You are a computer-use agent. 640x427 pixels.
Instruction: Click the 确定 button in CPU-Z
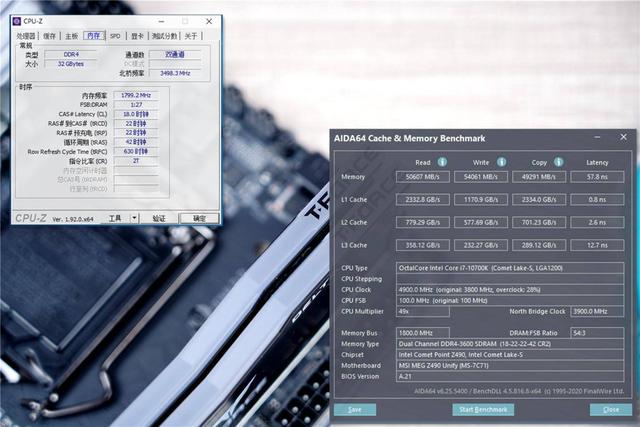pos(199,218)
